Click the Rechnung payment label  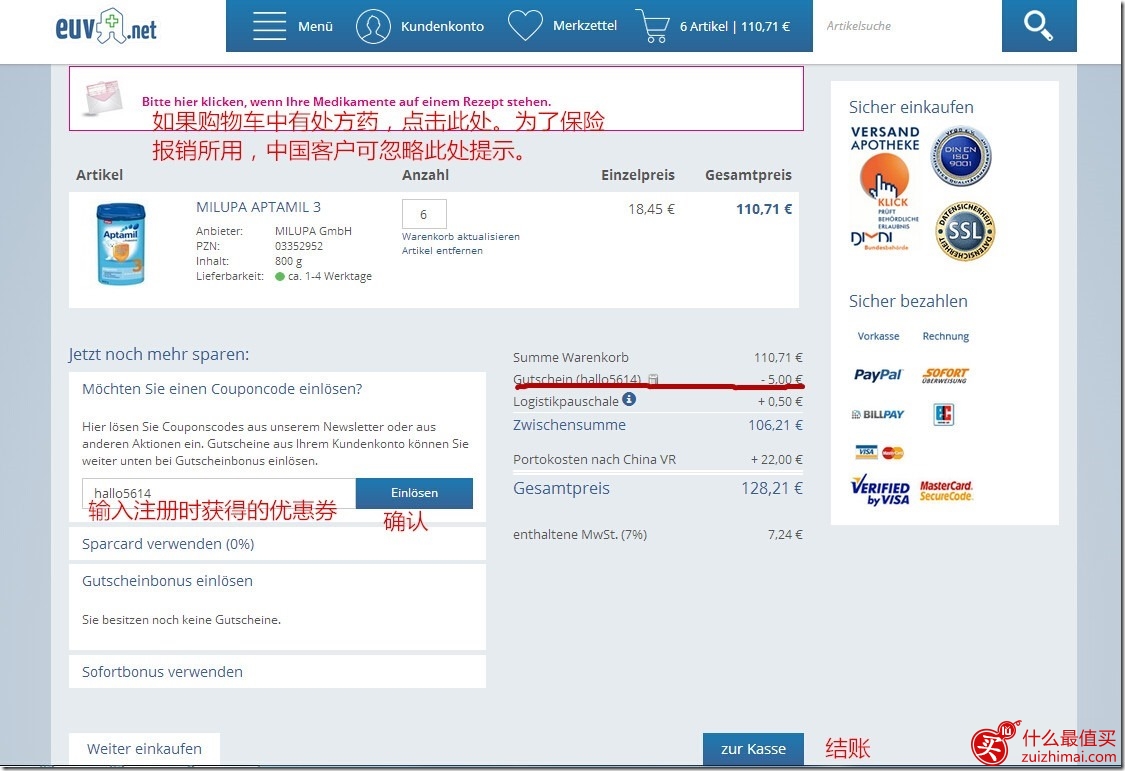[x=946, y=336]
